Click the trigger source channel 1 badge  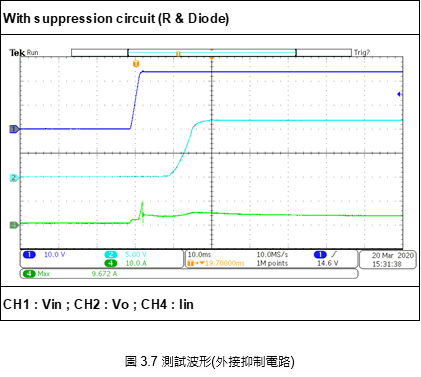point(320,255)
